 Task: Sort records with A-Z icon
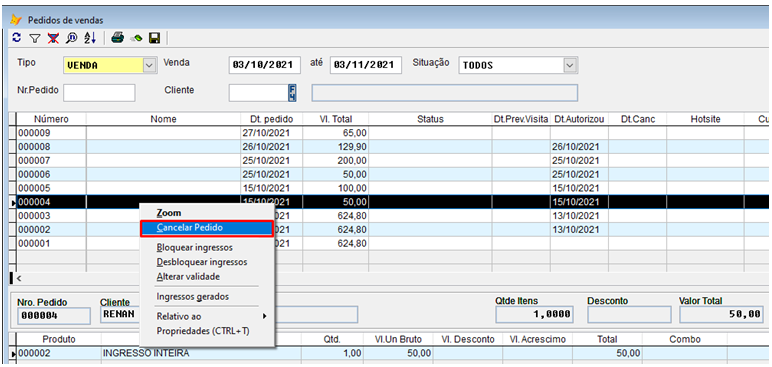click(x=90, y=38)
